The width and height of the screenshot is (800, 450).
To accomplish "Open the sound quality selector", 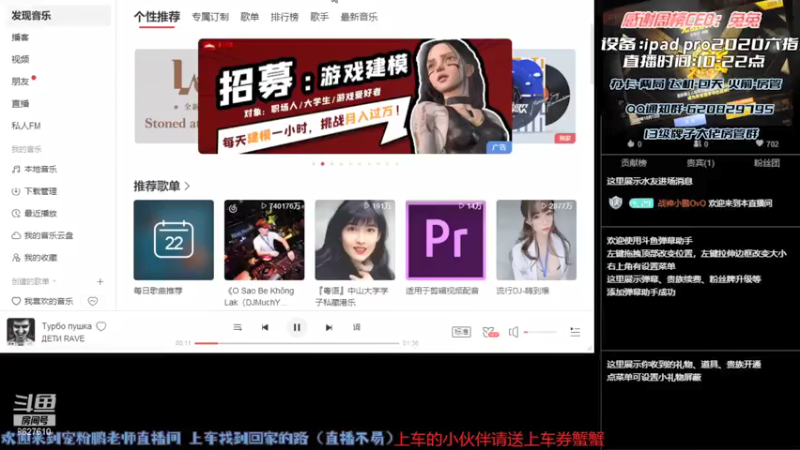I will (461, 332).
